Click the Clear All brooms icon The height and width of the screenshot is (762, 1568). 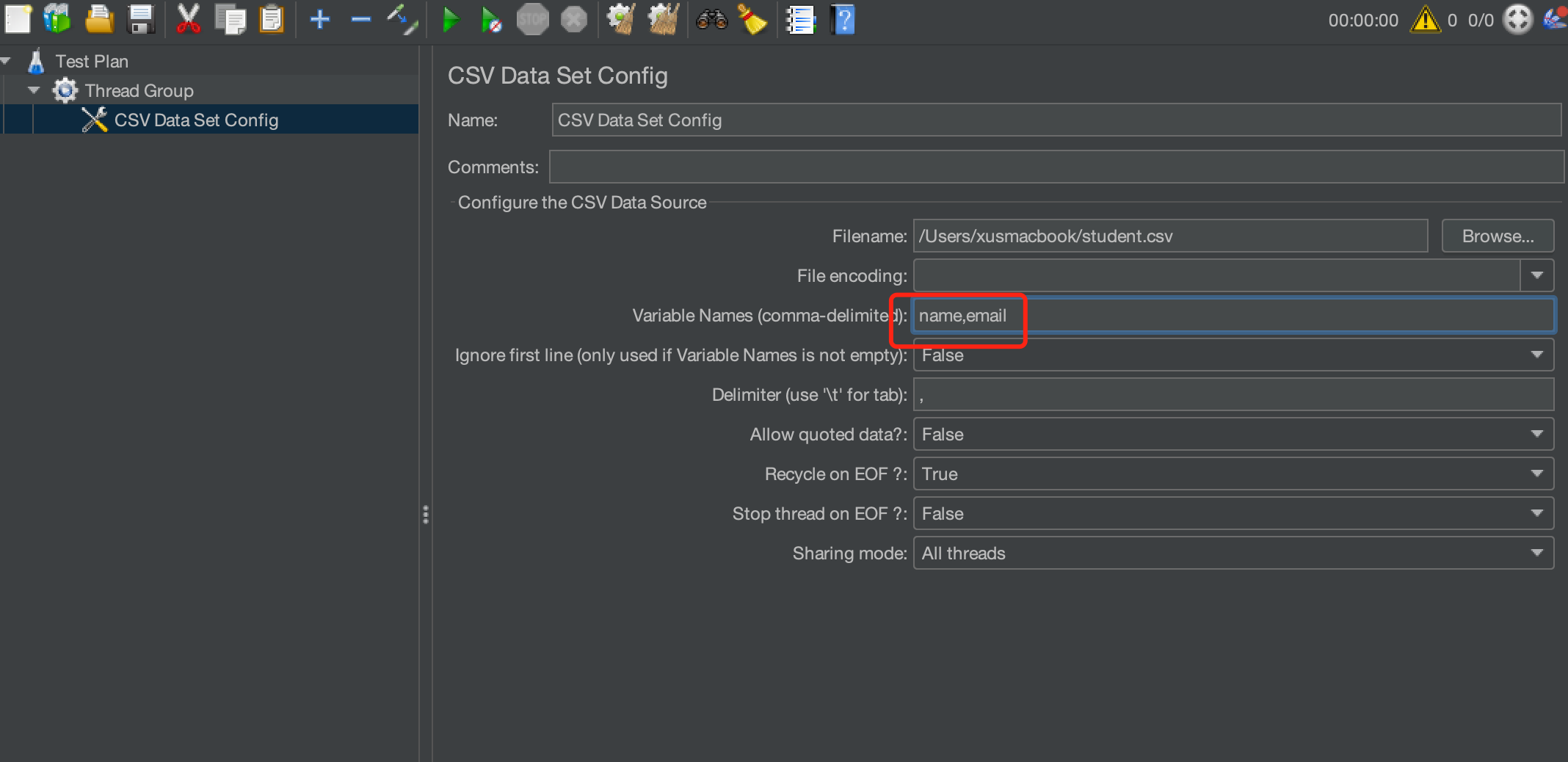pyautogui.click(x=662, y=19)
